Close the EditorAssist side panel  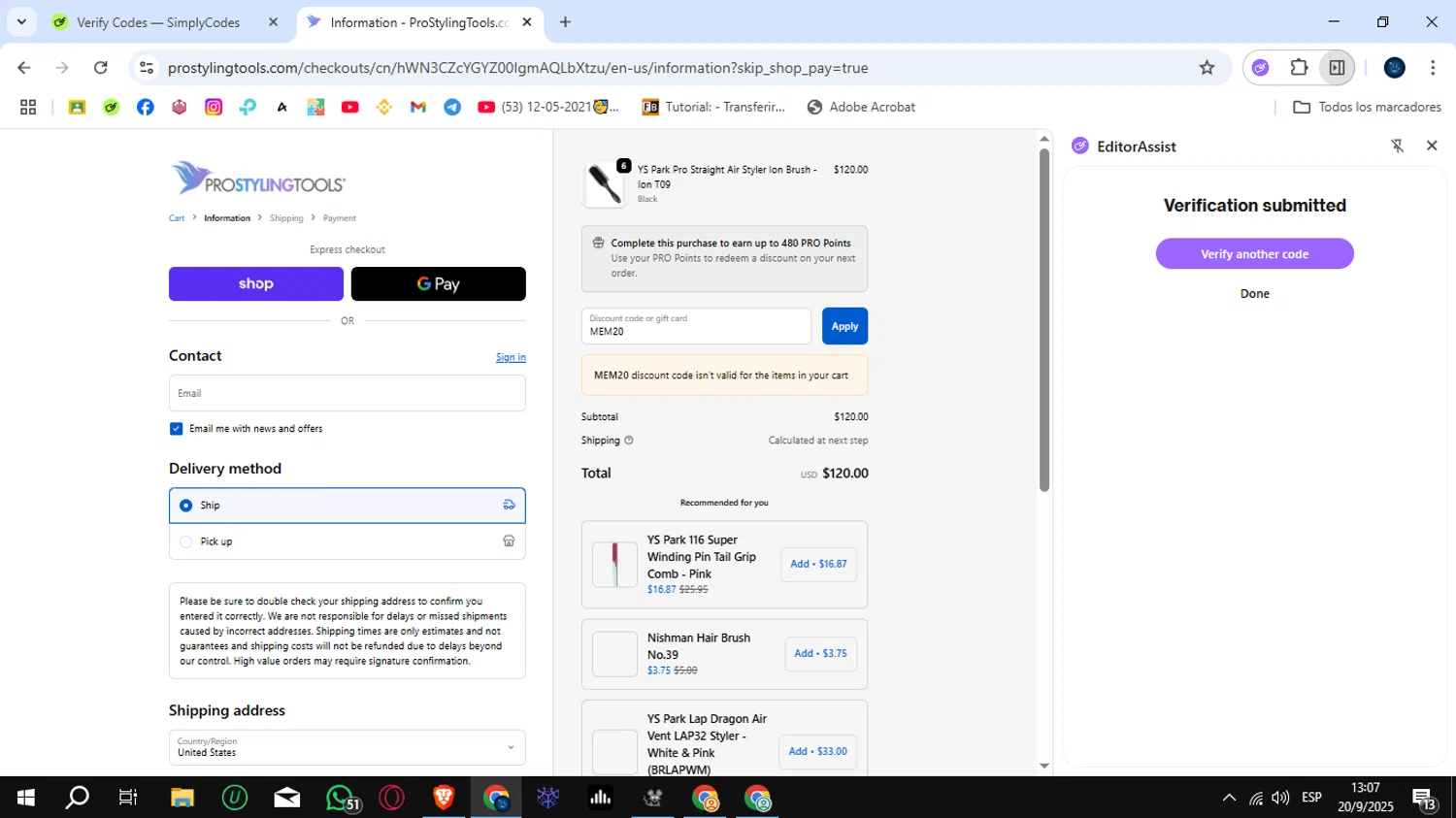pos(1432,146)
